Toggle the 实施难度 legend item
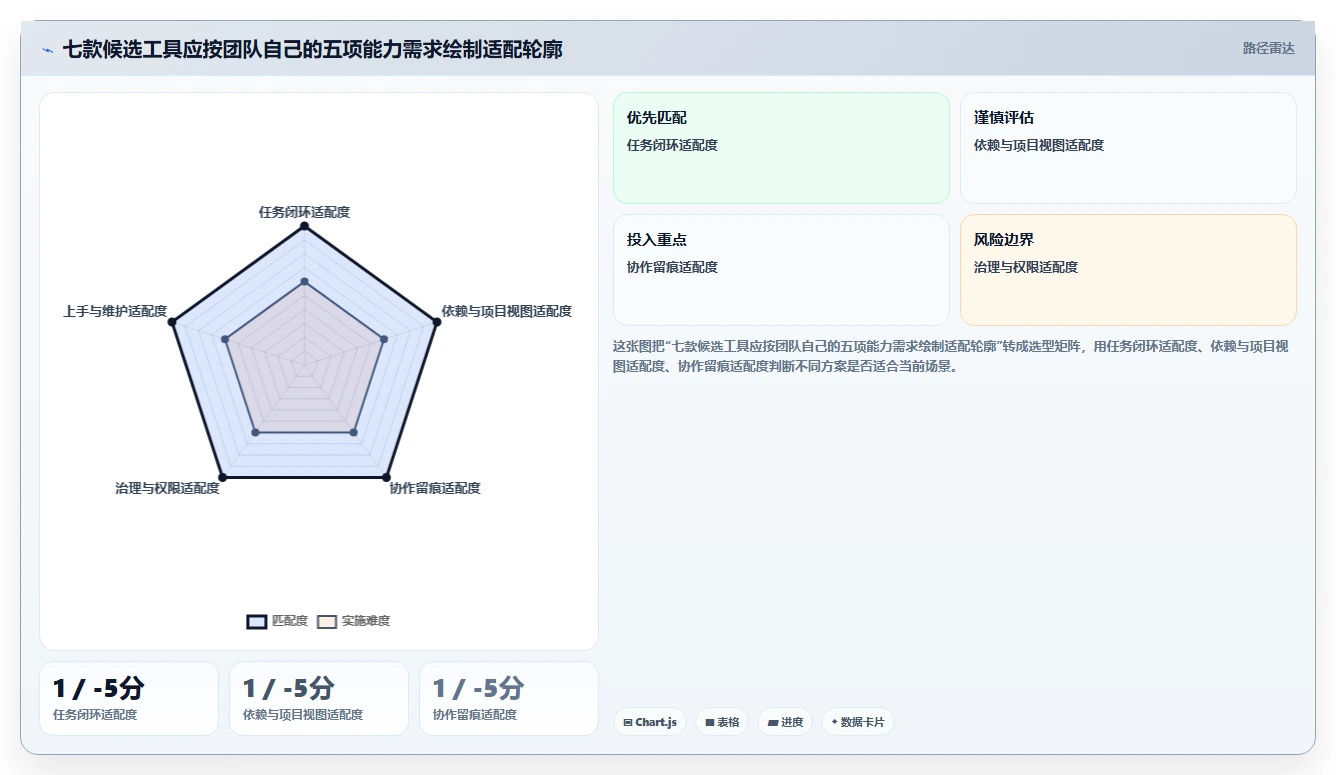1336x775 pixels. (353, 621)
